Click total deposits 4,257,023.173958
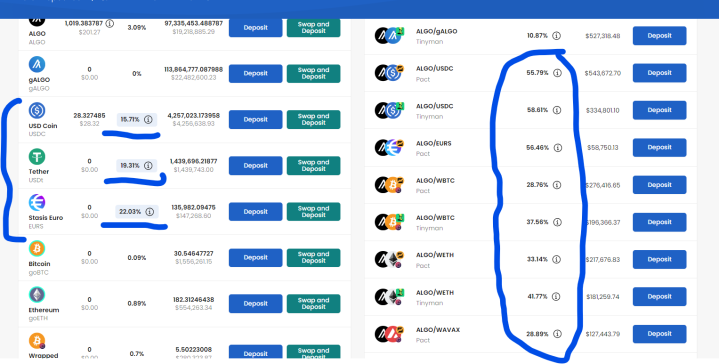 pos(194,116)
